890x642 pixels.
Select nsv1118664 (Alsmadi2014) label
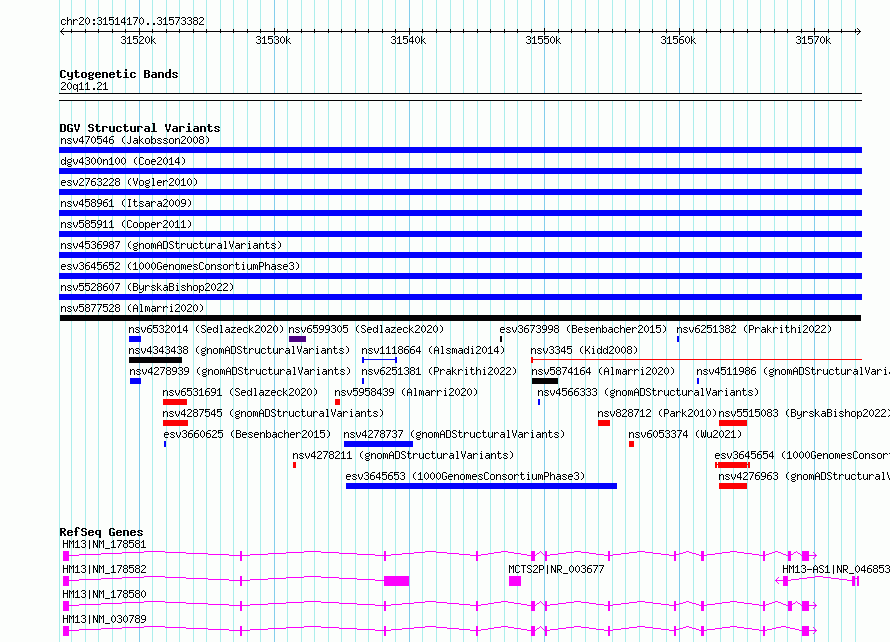click(433, 350)
